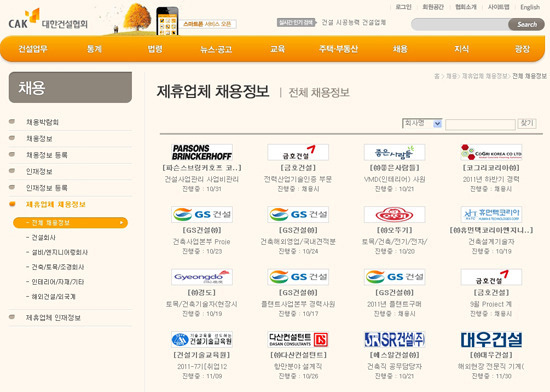
Task: Open the 플랜트사업본부 경력사원 job posting
Action: (x=298, y=304)
